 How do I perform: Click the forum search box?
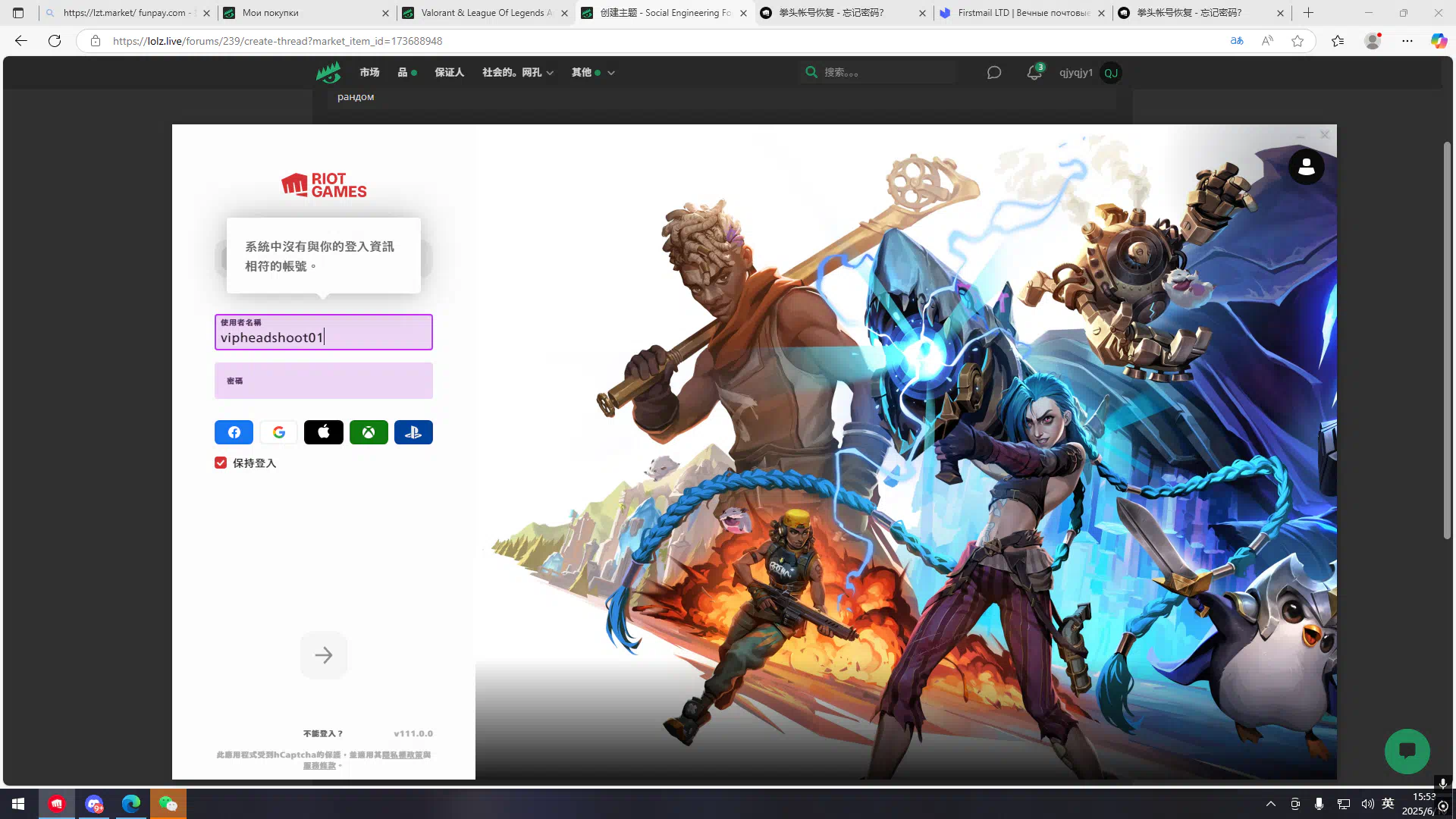pyautogui.click(x=880, y=73)
